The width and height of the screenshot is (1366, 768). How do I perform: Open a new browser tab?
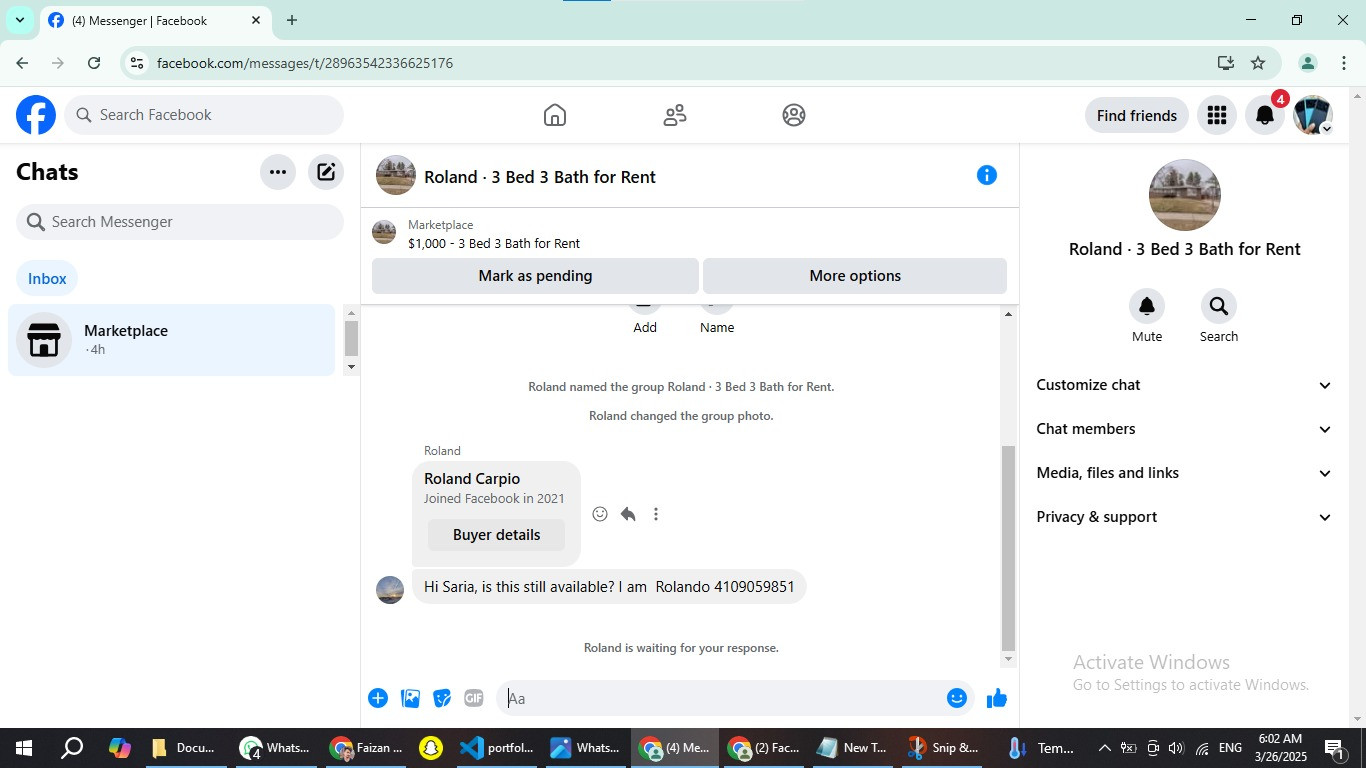pos(292,20)
